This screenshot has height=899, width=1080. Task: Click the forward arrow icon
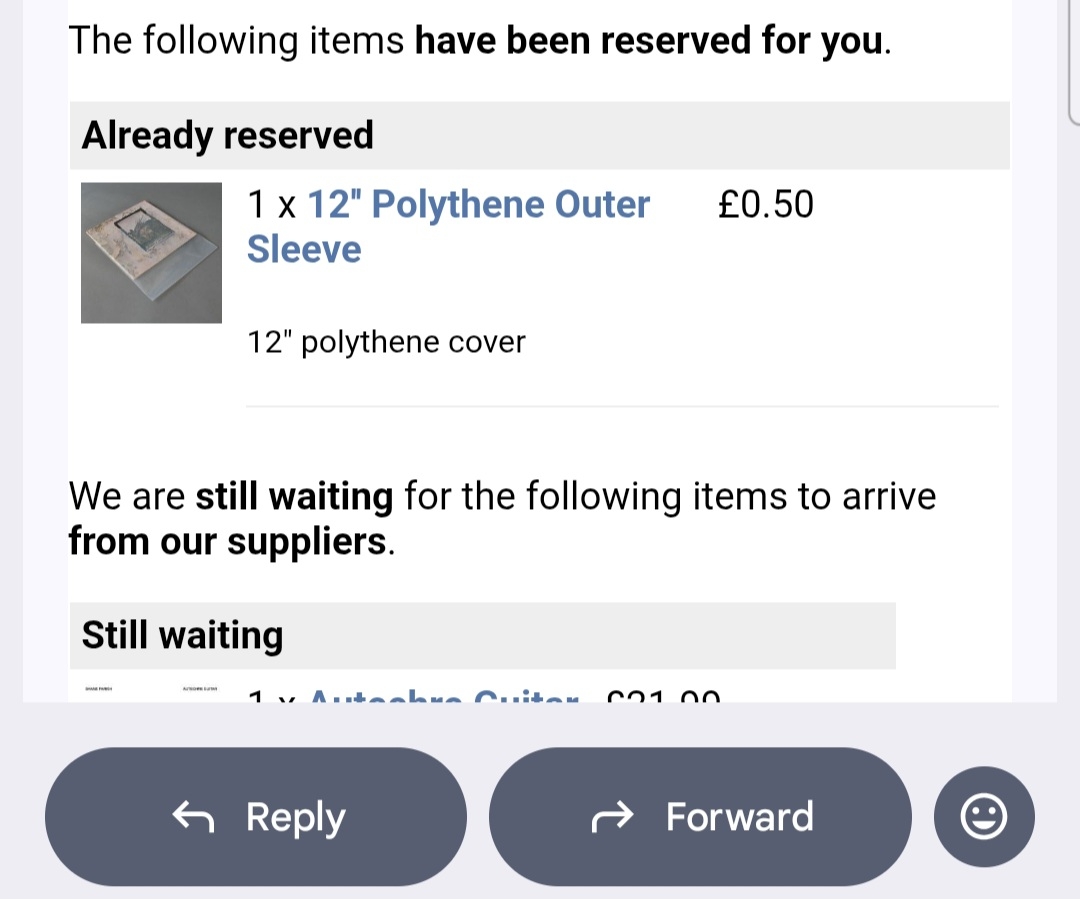coord(613,818)
